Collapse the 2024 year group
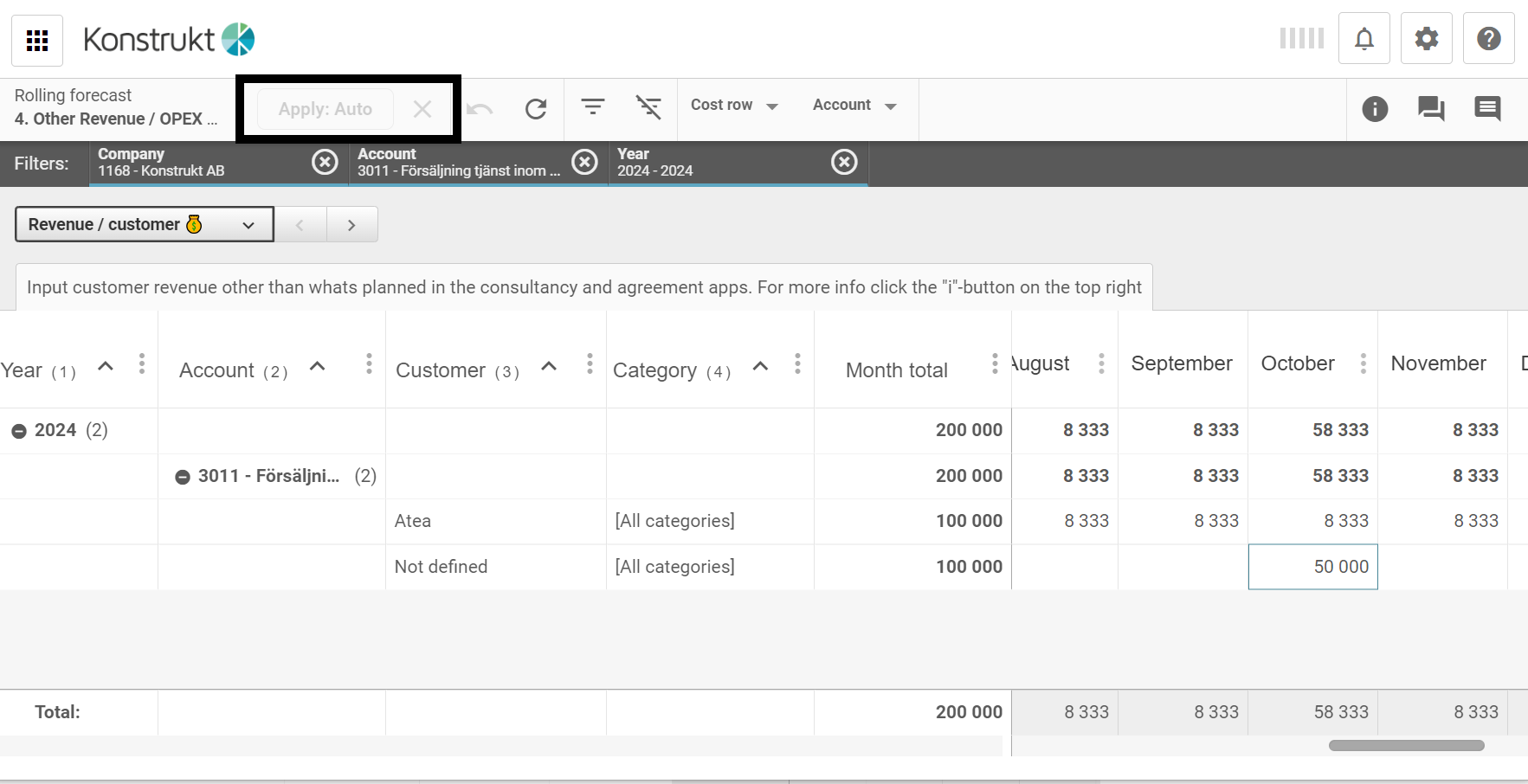 19,431
